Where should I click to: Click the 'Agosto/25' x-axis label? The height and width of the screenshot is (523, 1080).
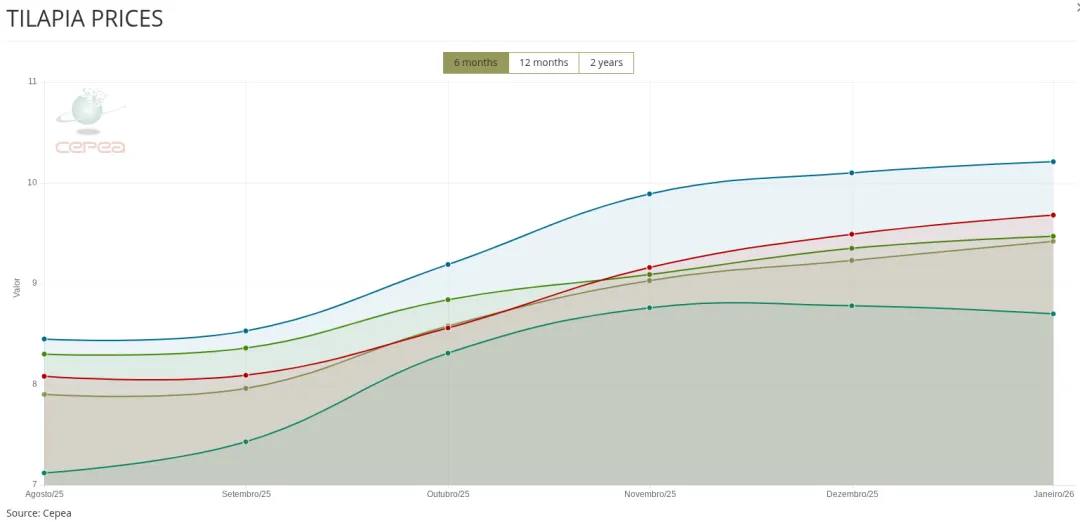tap(44, 495)
